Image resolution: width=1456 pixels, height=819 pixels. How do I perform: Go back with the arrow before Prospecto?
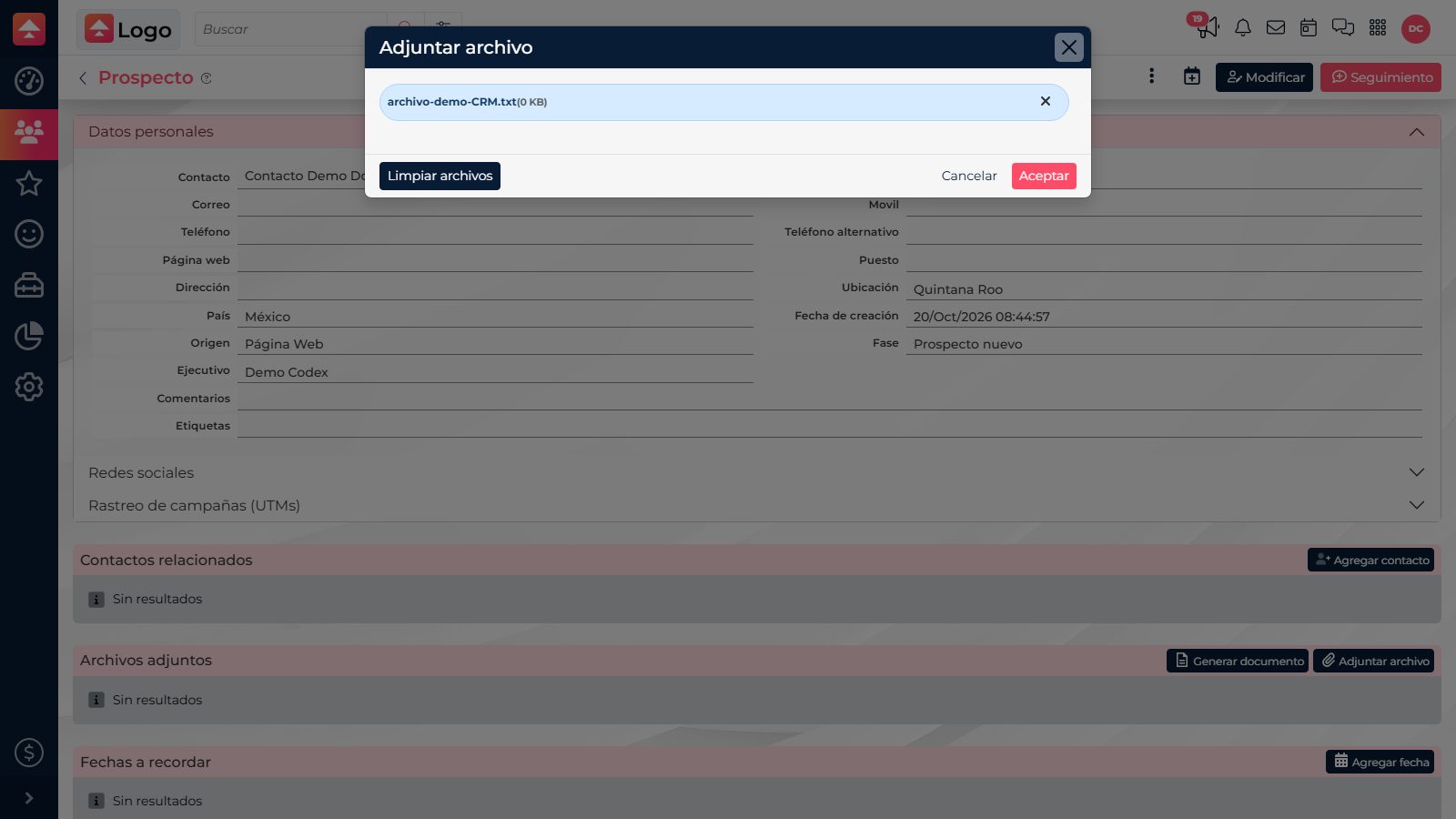(83, 78)
